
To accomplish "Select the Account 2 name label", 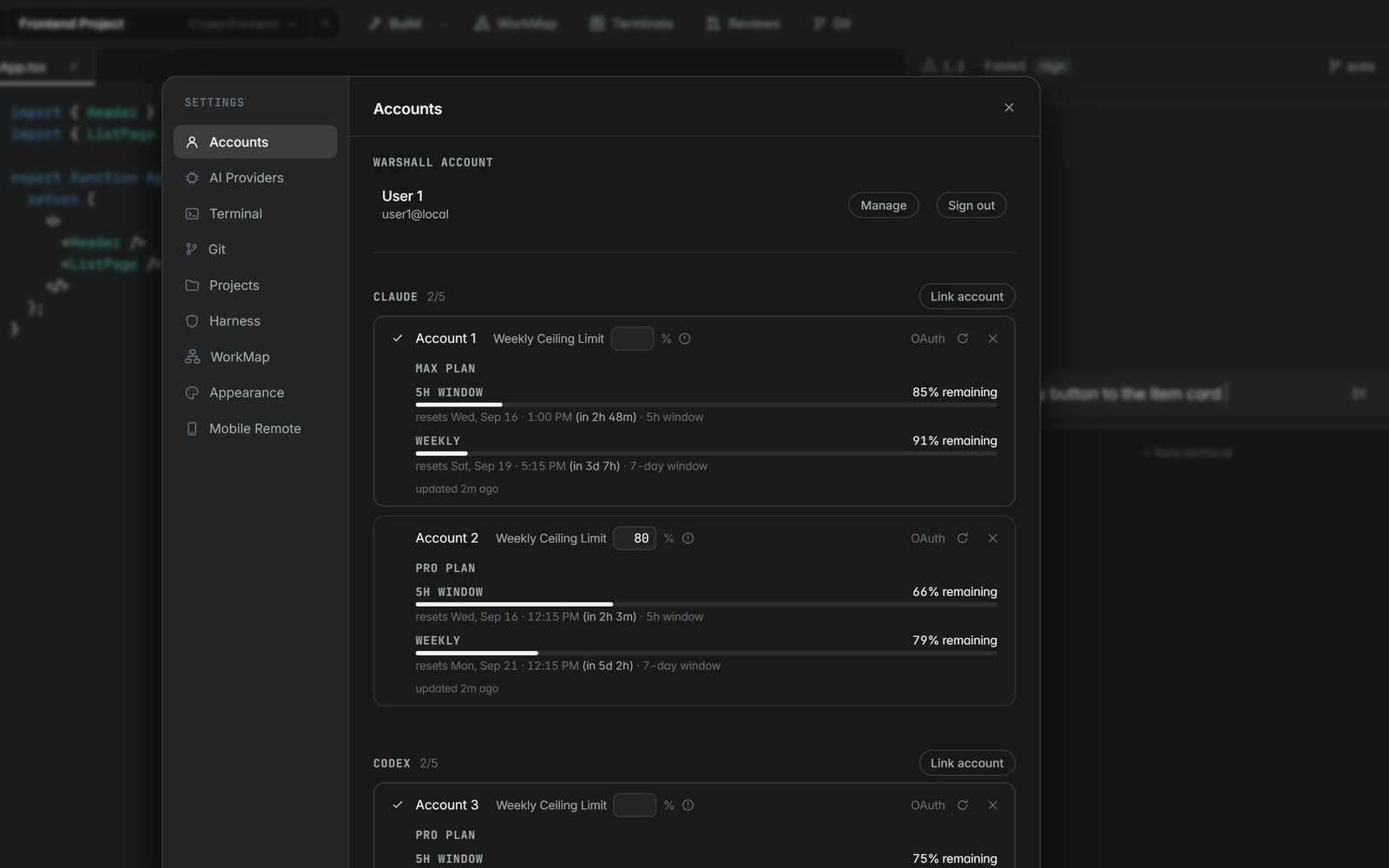I will (x=447, y=538).
